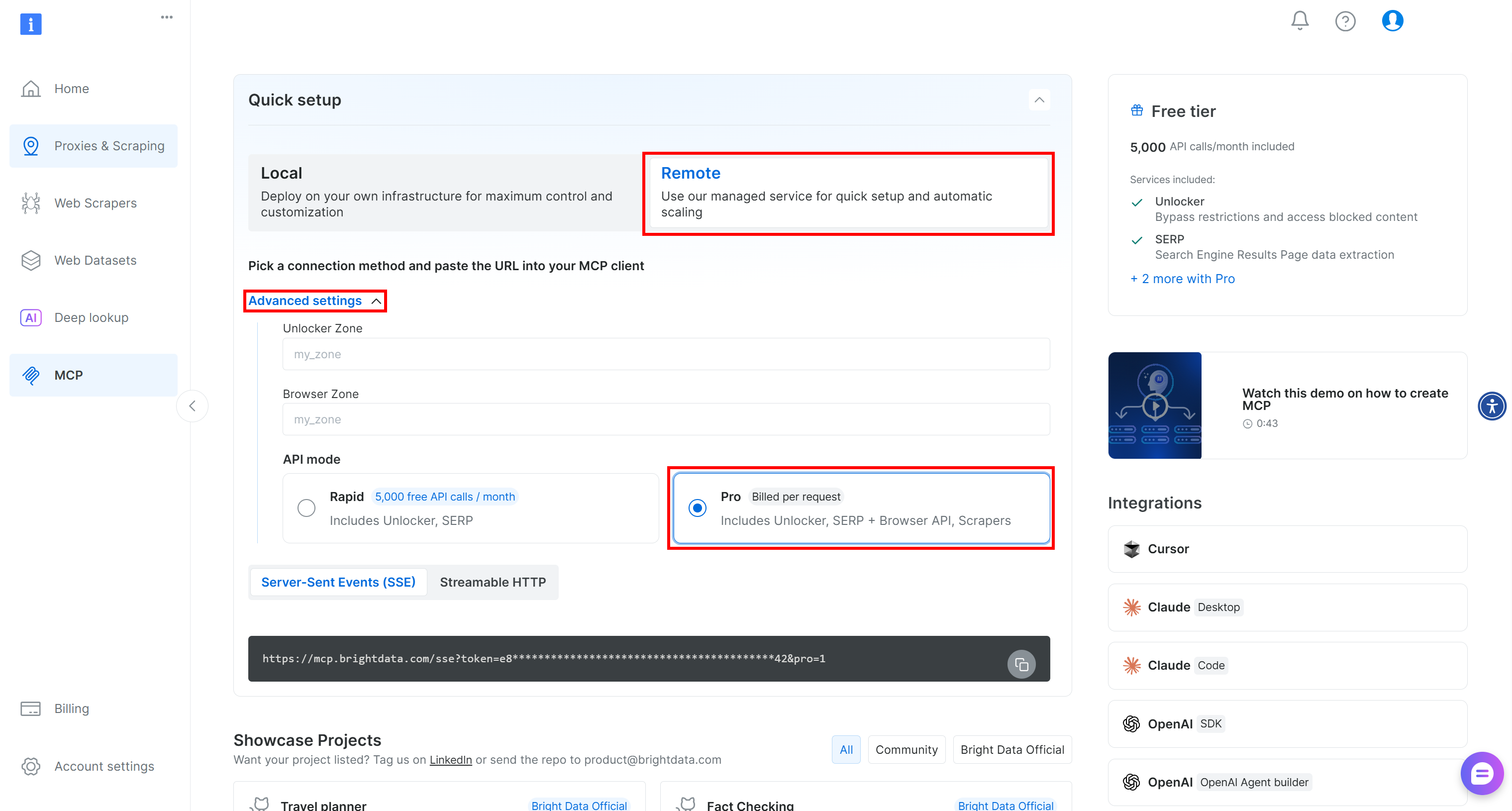Filter showcase projects by Community

click(x=907, y=749)
